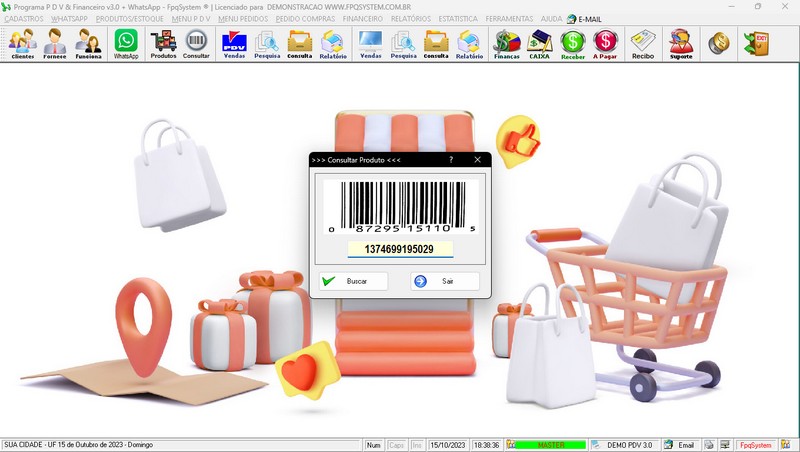The width and height of the screenshot is (800, 452).
Task: Click the 18:38:36 clock in status bar
Action: tap(486, 445)
